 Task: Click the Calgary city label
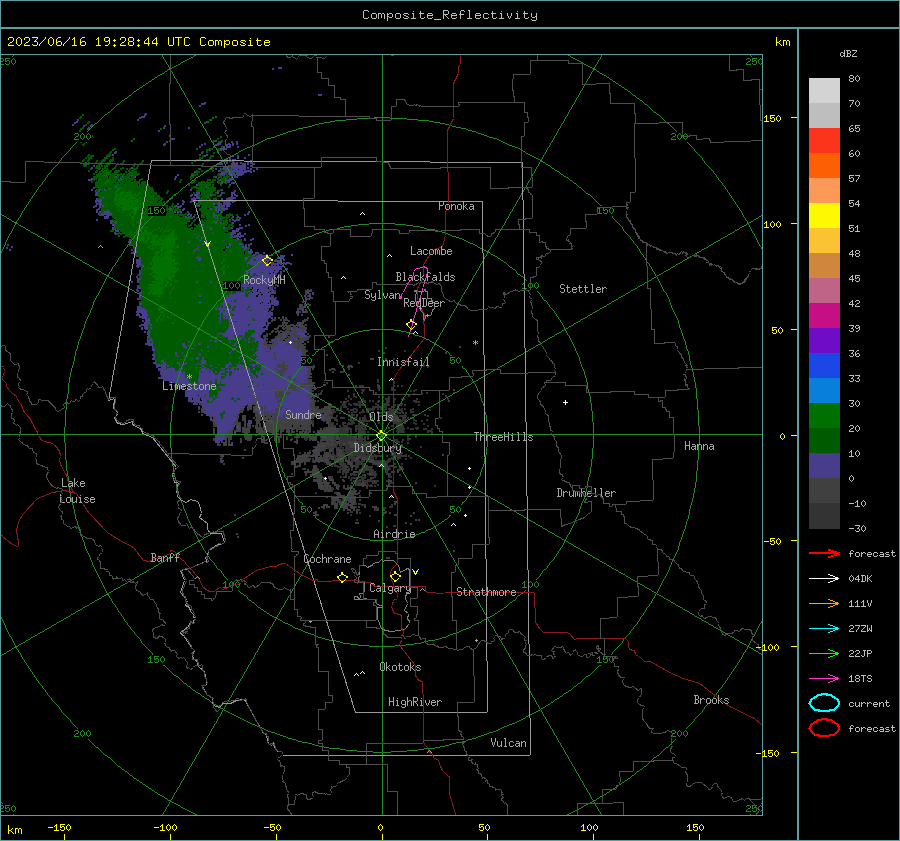tap(390, 588)
